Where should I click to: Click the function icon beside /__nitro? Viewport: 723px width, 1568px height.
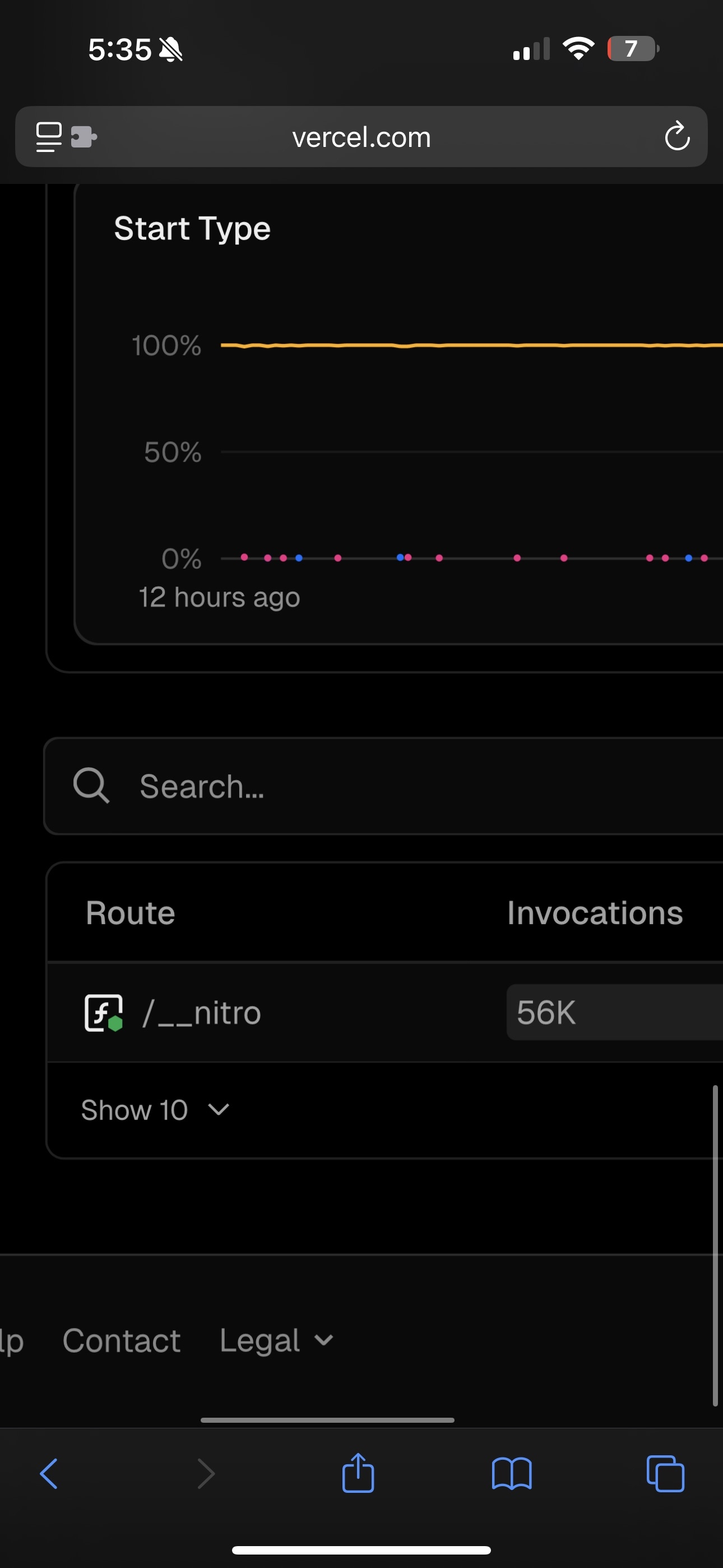(x=104, y=1013)
